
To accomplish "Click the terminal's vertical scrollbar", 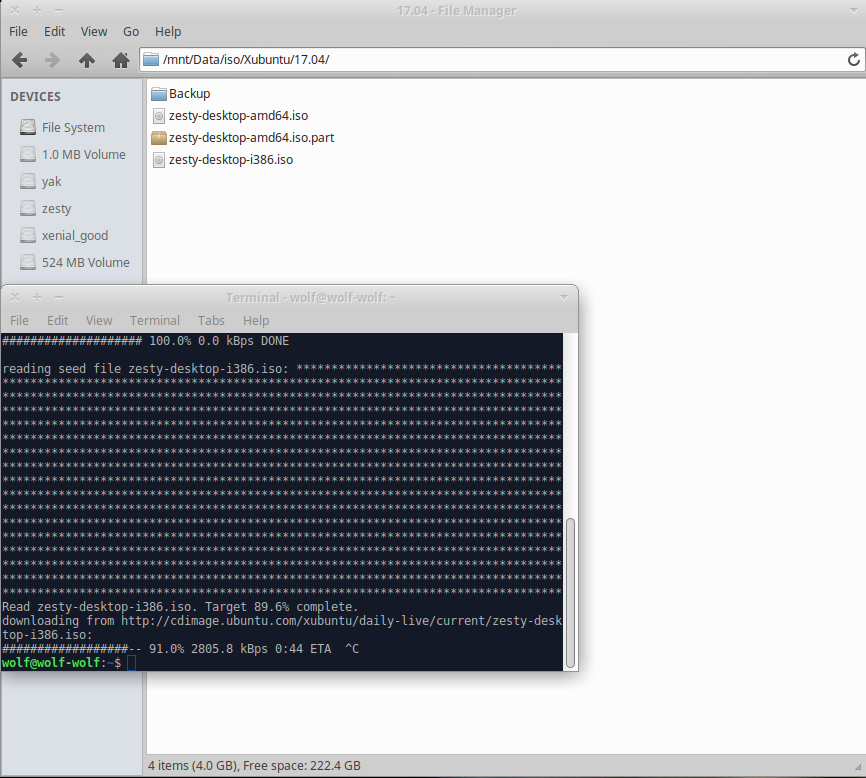I will point(570,590).
